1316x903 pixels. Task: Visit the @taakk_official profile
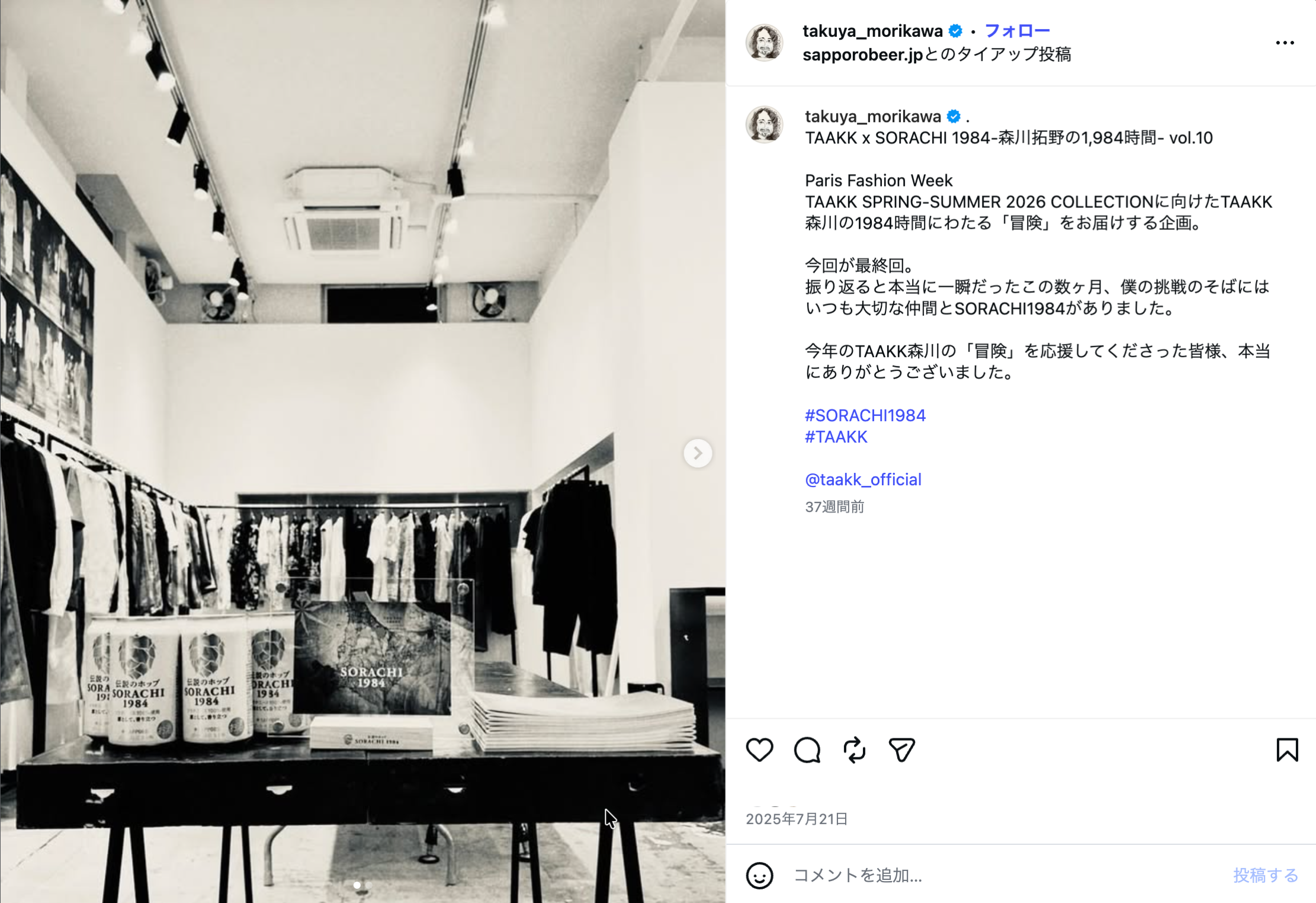tap(863, 479)
